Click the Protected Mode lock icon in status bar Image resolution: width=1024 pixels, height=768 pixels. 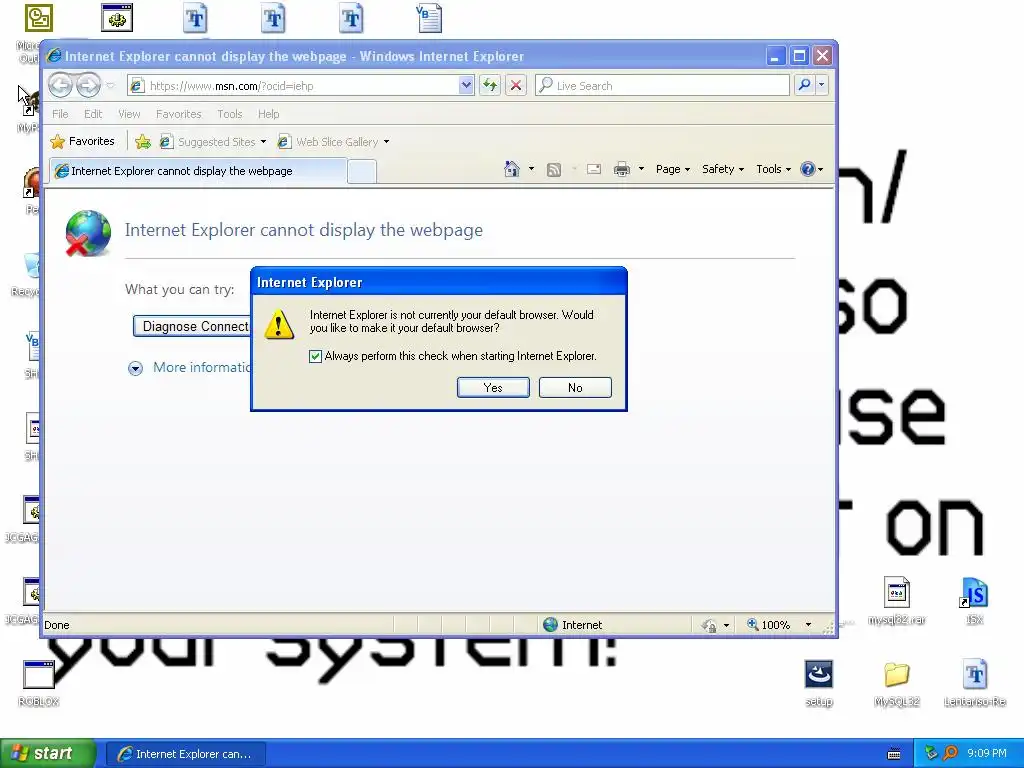coord(709,626)
